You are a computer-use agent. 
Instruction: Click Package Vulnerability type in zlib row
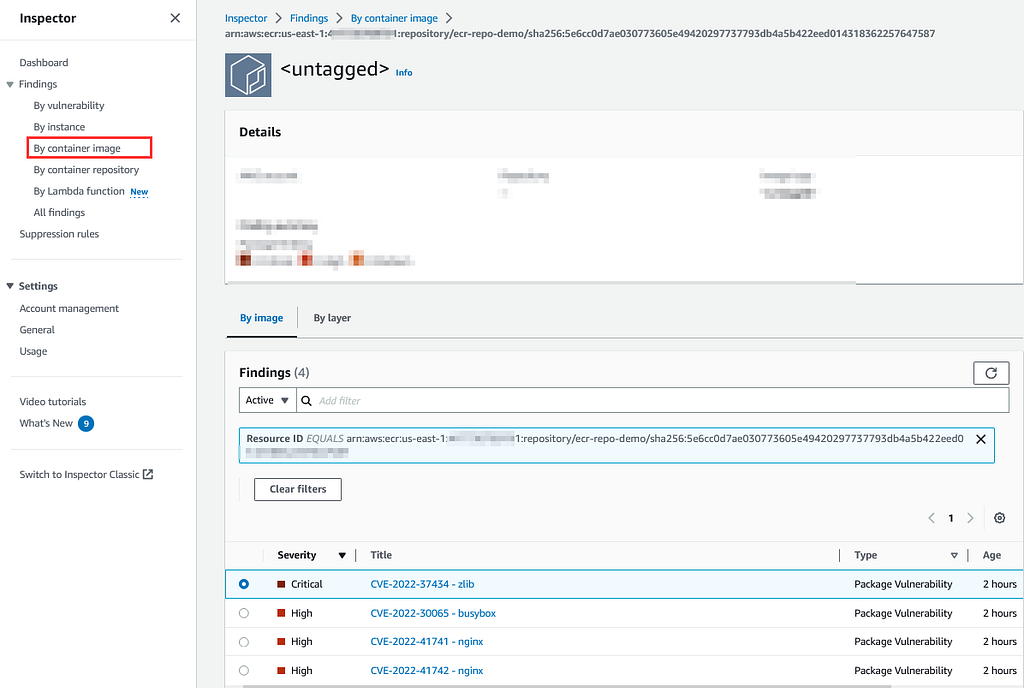click(x=903, y=584)
